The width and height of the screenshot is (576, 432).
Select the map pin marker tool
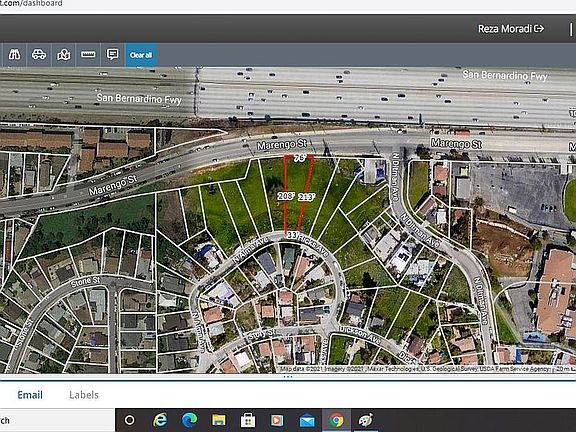[64, 55]
